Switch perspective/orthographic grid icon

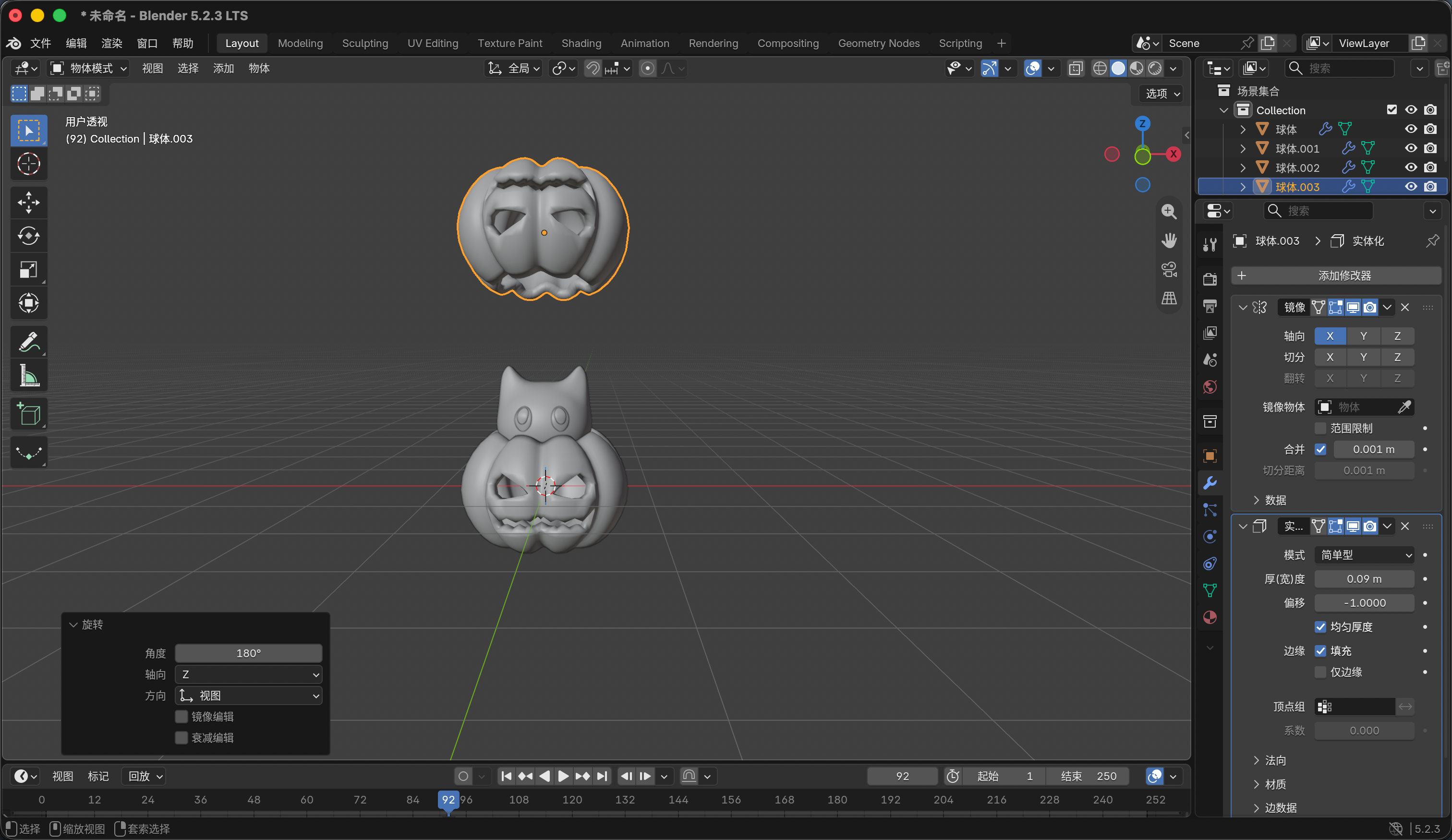point(1169,298)
